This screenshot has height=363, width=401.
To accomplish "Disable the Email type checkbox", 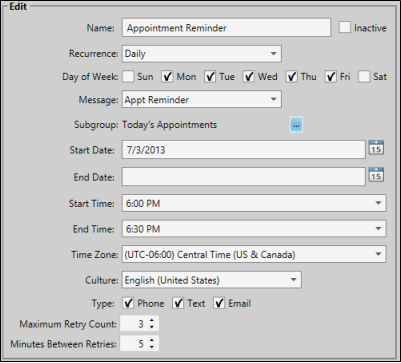I will pos(219,303).
